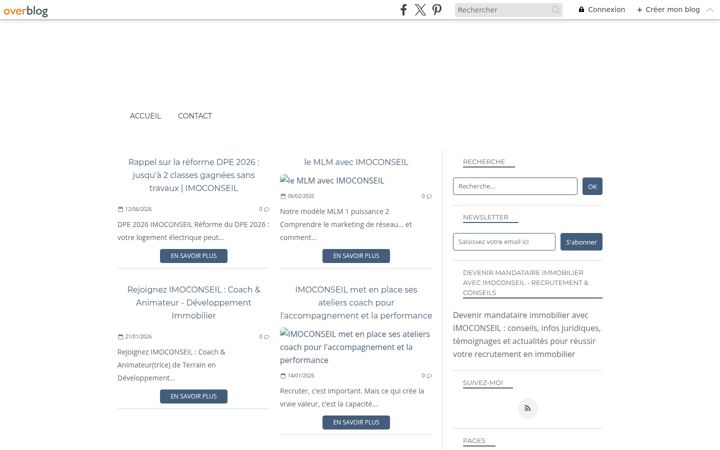Screen dimensions: 720x450
Task: Share via the X (Twitter) icon
Action: point(420,10)
